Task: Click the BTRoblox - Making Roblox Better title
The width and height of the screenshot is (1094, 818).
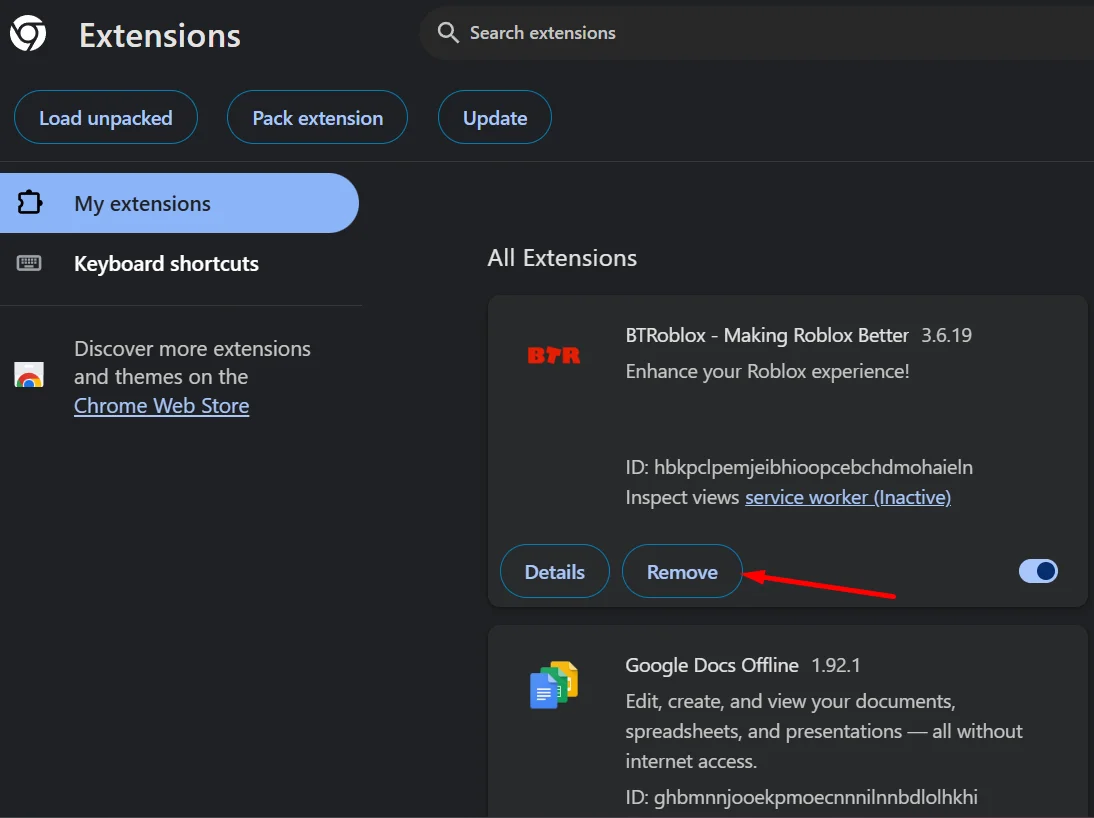Action: coord(766,335)
